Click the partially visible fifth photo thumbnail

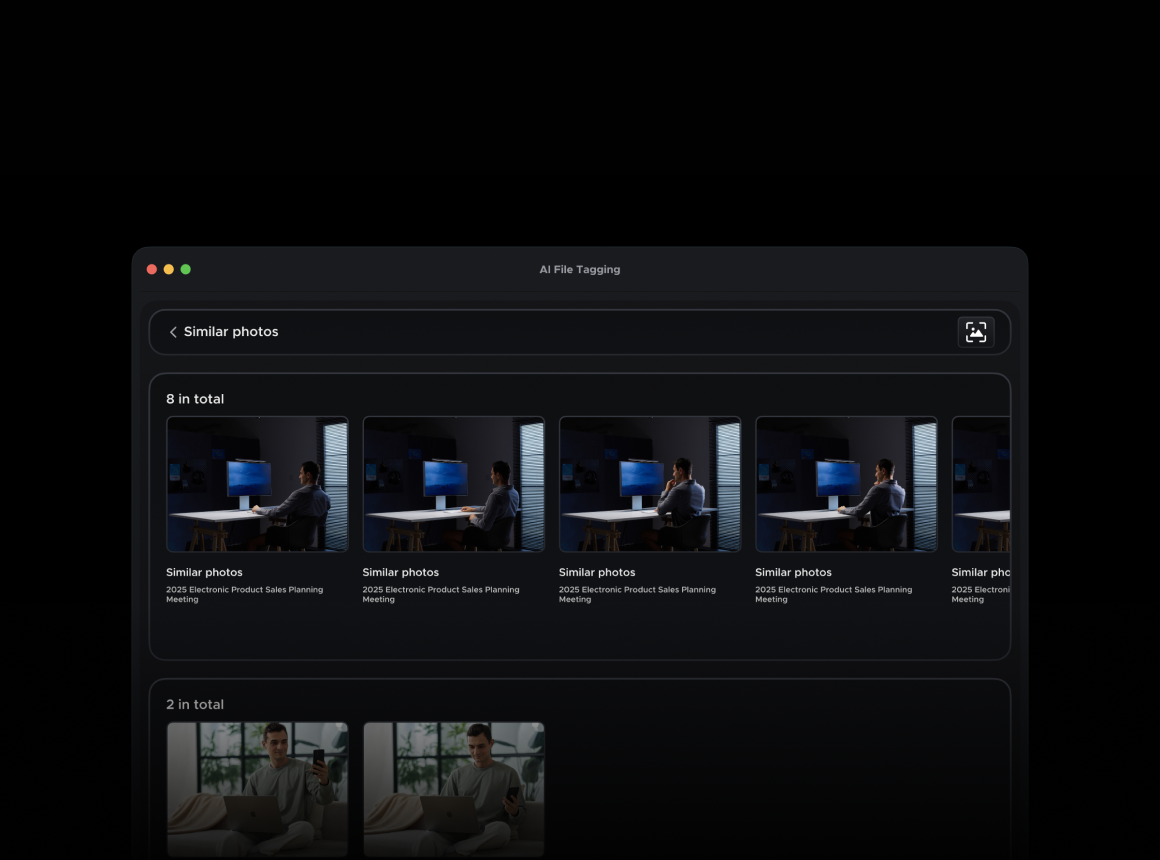981,484
